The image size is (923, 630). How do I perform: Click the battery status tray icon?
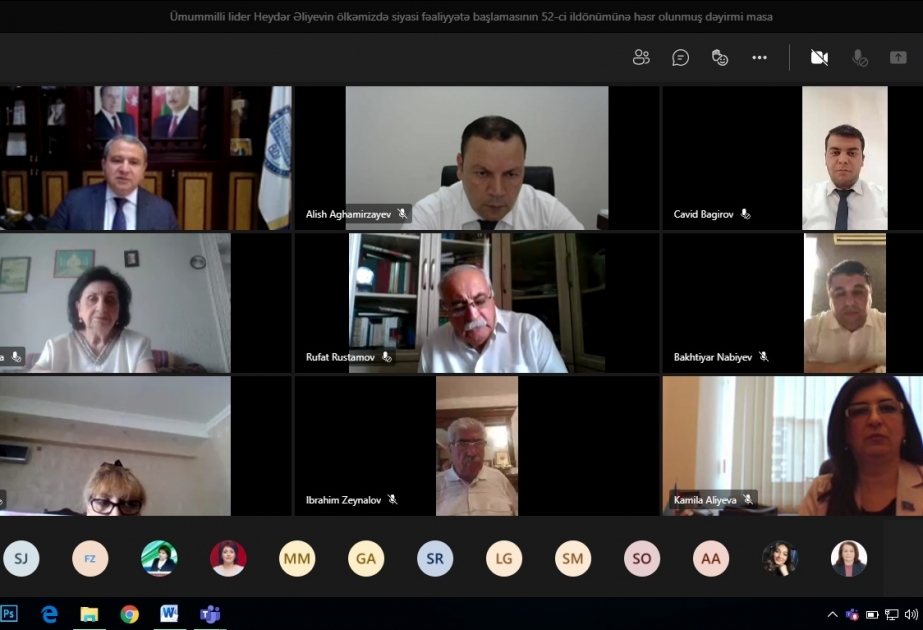click(872, 615)
